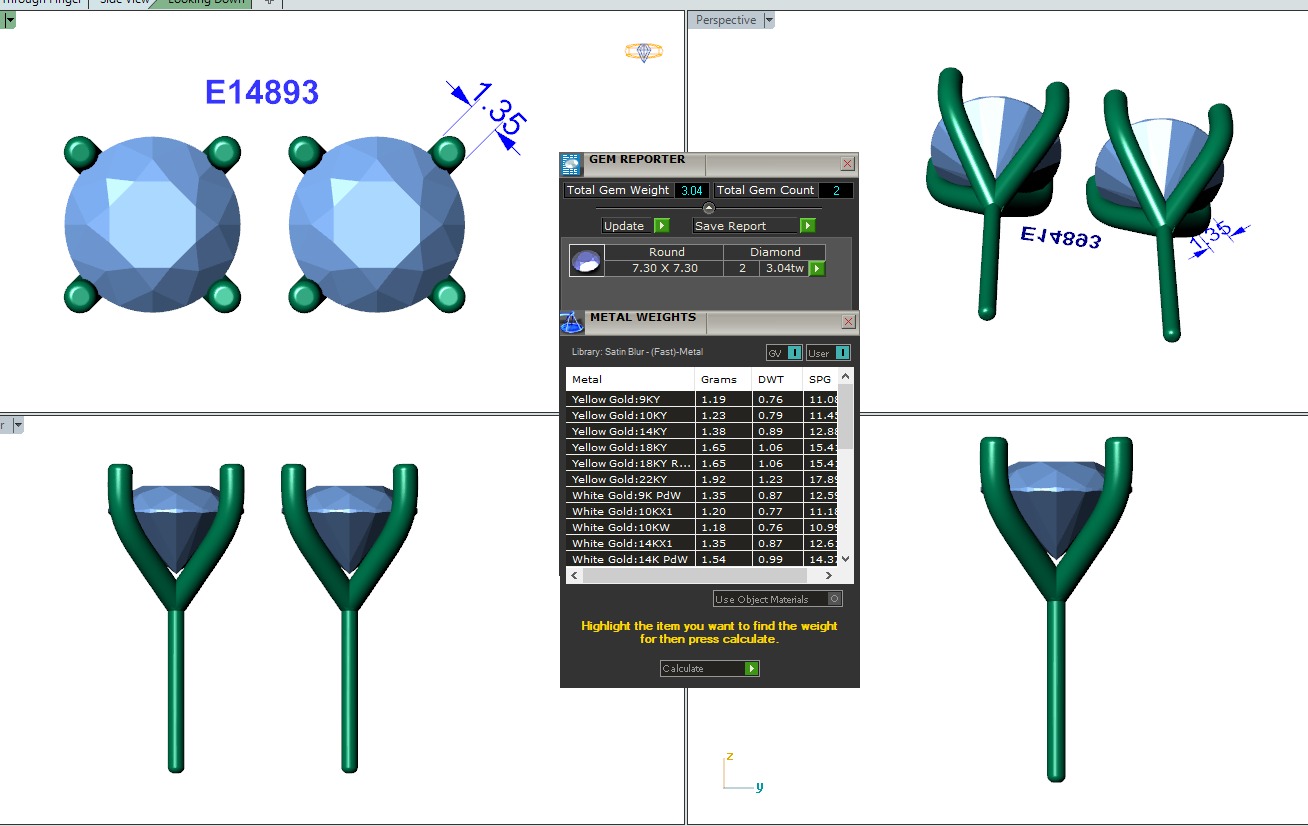Click the round gem thumbnail in Gem Reporter

[x=586, y=262]
